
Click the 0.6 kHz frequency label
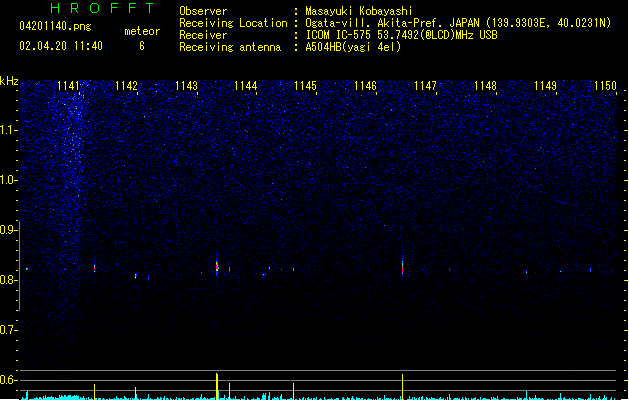tap(8, 380)
